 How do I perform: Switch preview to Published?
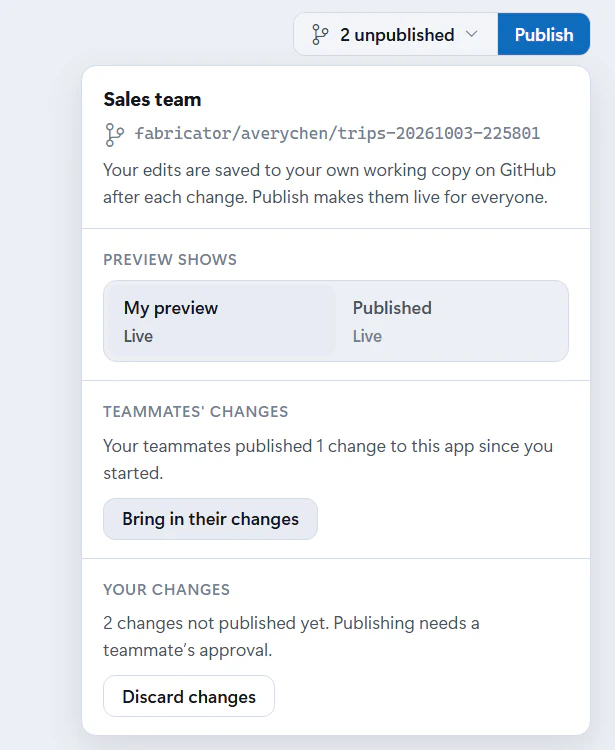coord(451,321)
